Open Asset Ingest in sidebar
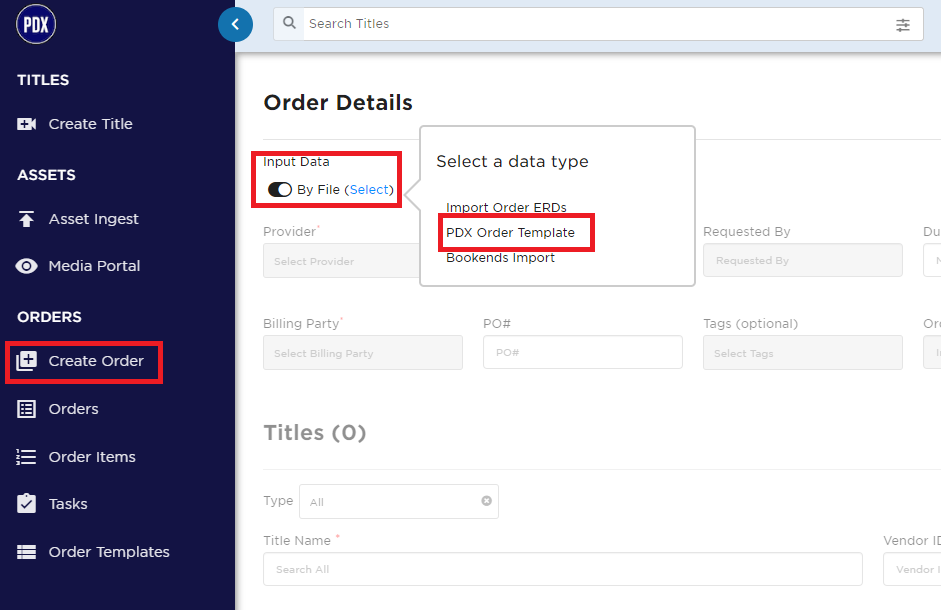The width and height of the screenshot is (941, 610). tap(94, 219)
